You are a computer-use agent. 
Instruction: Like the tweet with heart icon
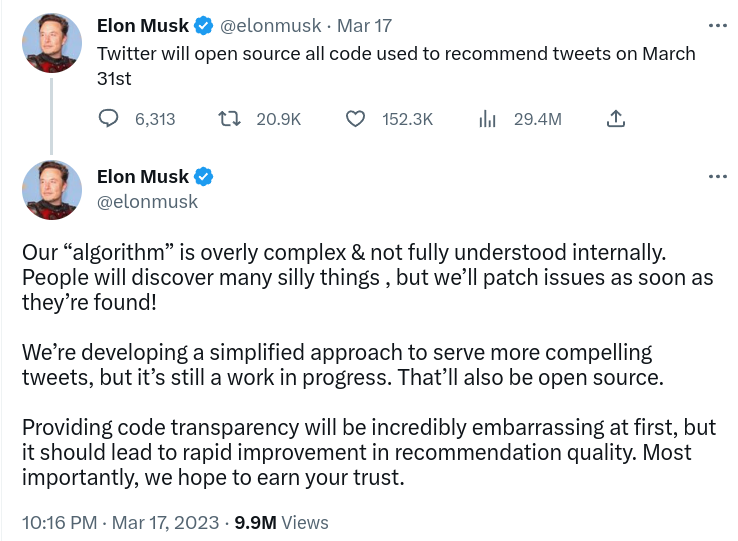click(x=355, y=119)
